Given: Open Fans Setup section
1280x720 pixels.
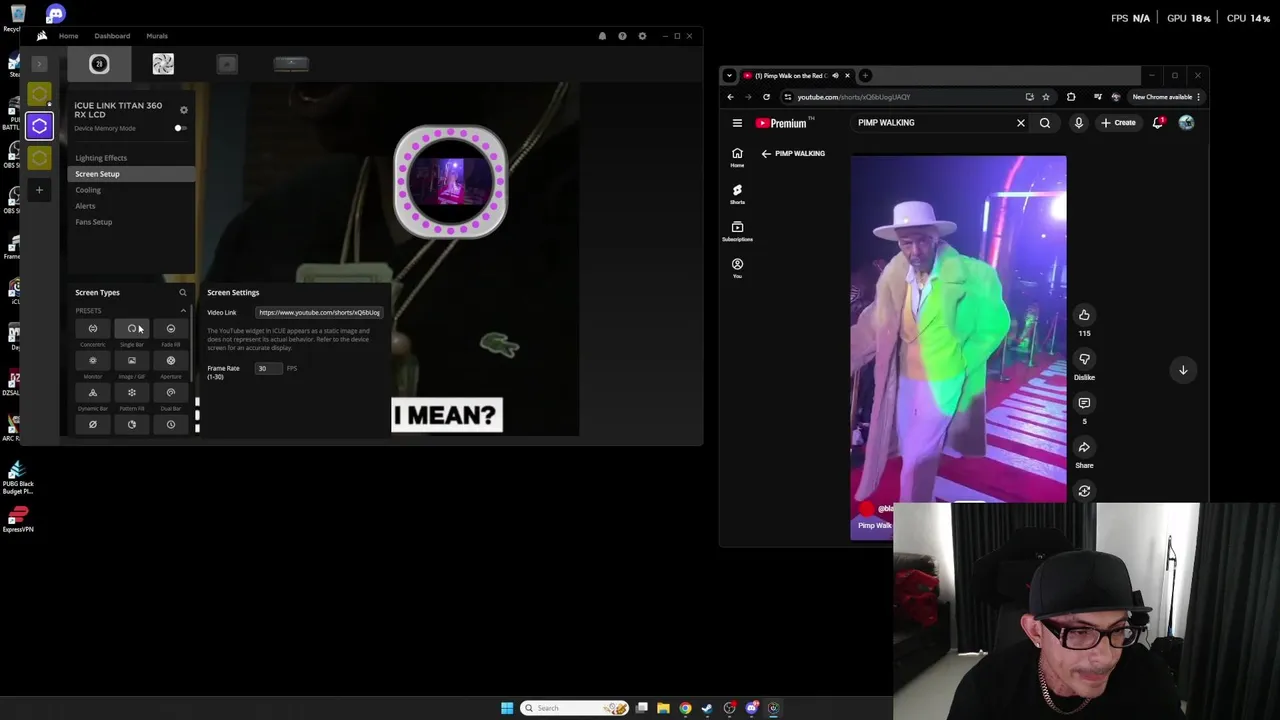Looking at the screenshot, I should coord(93,222).
